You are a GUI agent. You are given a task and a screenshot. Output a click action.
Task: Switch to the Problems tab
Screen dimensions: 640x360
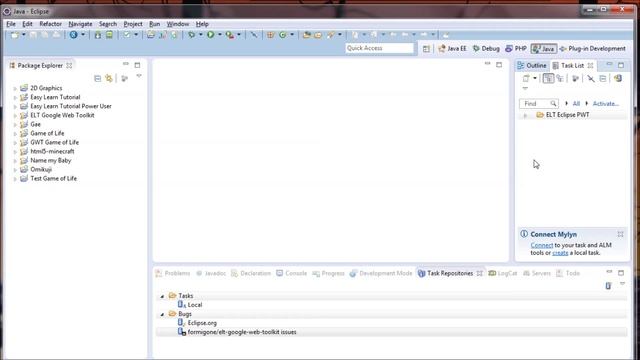[173, 273]
